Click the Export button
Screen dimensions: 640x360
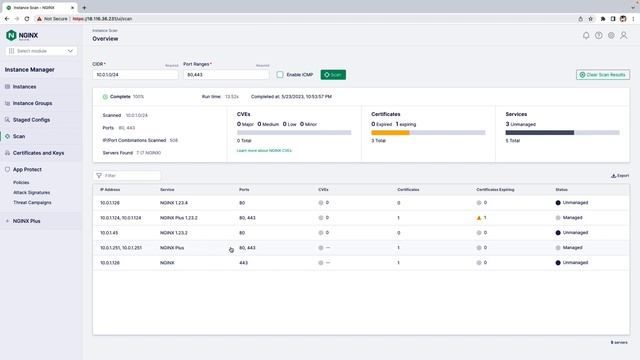pos(620,176)
